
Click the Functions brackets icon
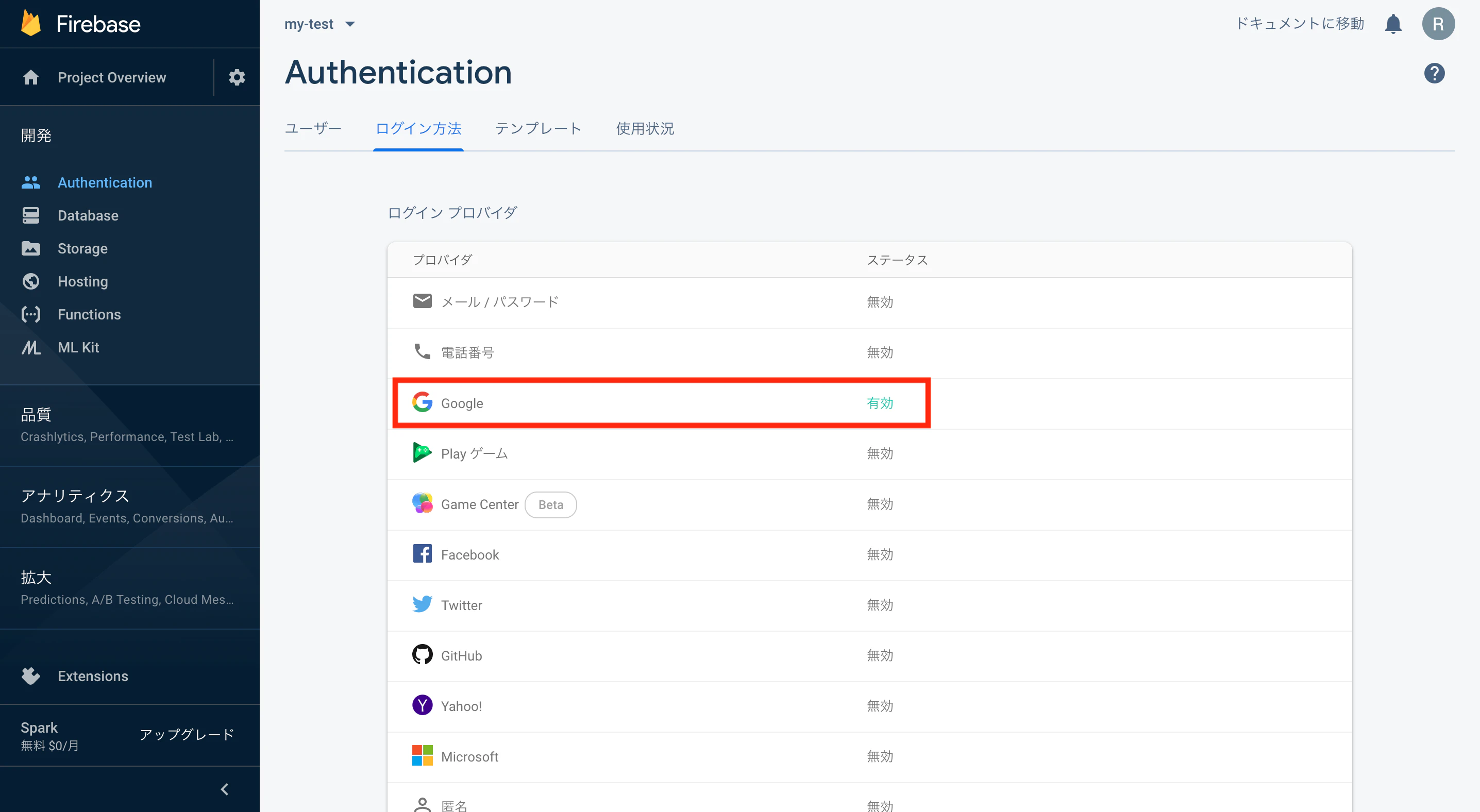click(31, 314)
